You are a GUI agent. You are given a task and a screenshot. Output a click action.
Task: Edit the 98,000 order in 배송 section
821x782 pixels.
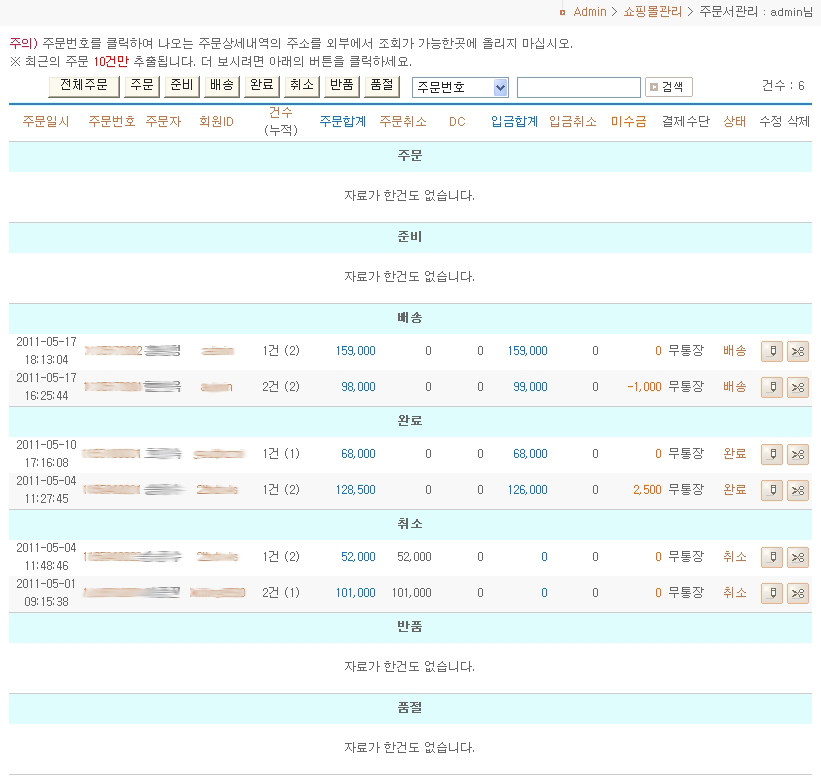click(771, 387)
